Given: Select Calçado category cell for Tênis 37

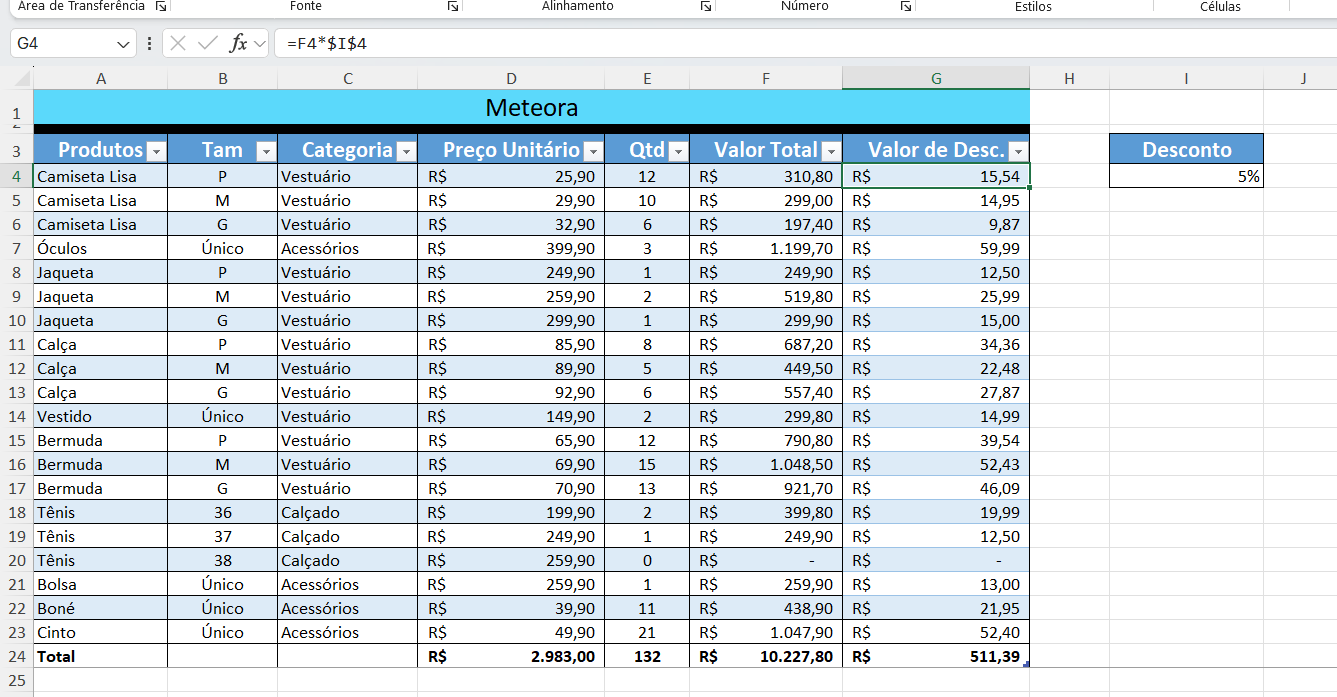Looking at the screenshot, I should click(x=347, y=536).
